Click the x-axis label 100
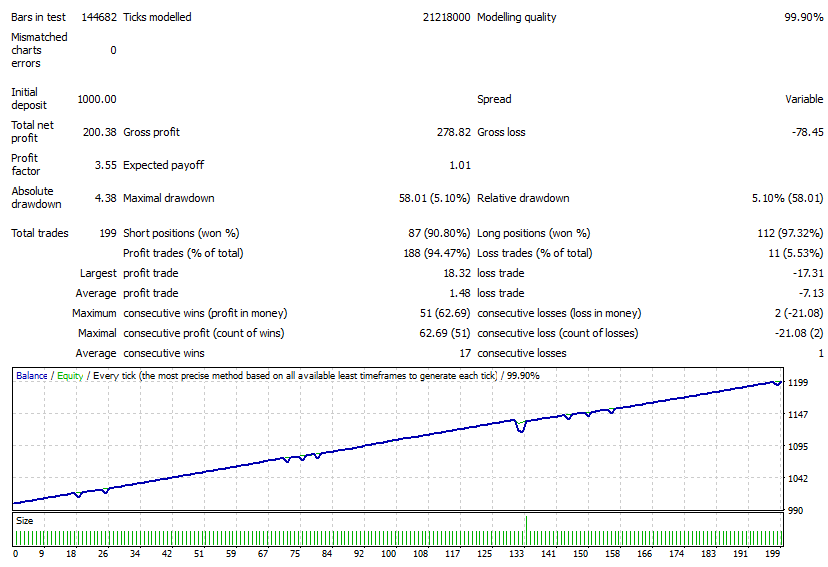 click(389, 554)
